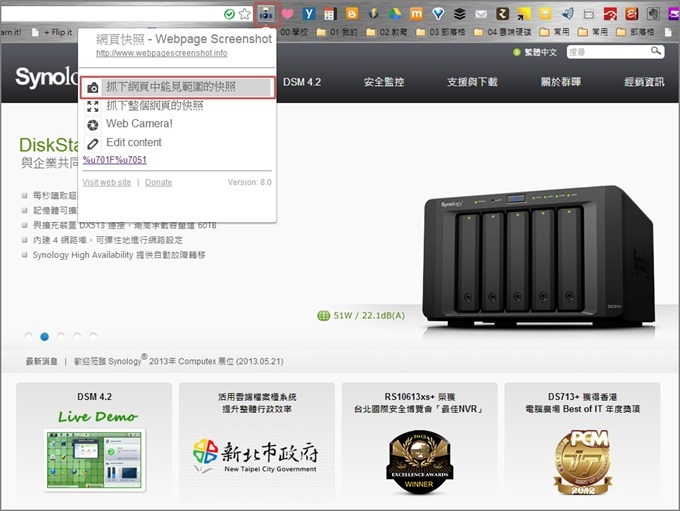Click the aperture icon beside Web Camera!
Screen dimensions: 680x511
click(x=92, y=125)
